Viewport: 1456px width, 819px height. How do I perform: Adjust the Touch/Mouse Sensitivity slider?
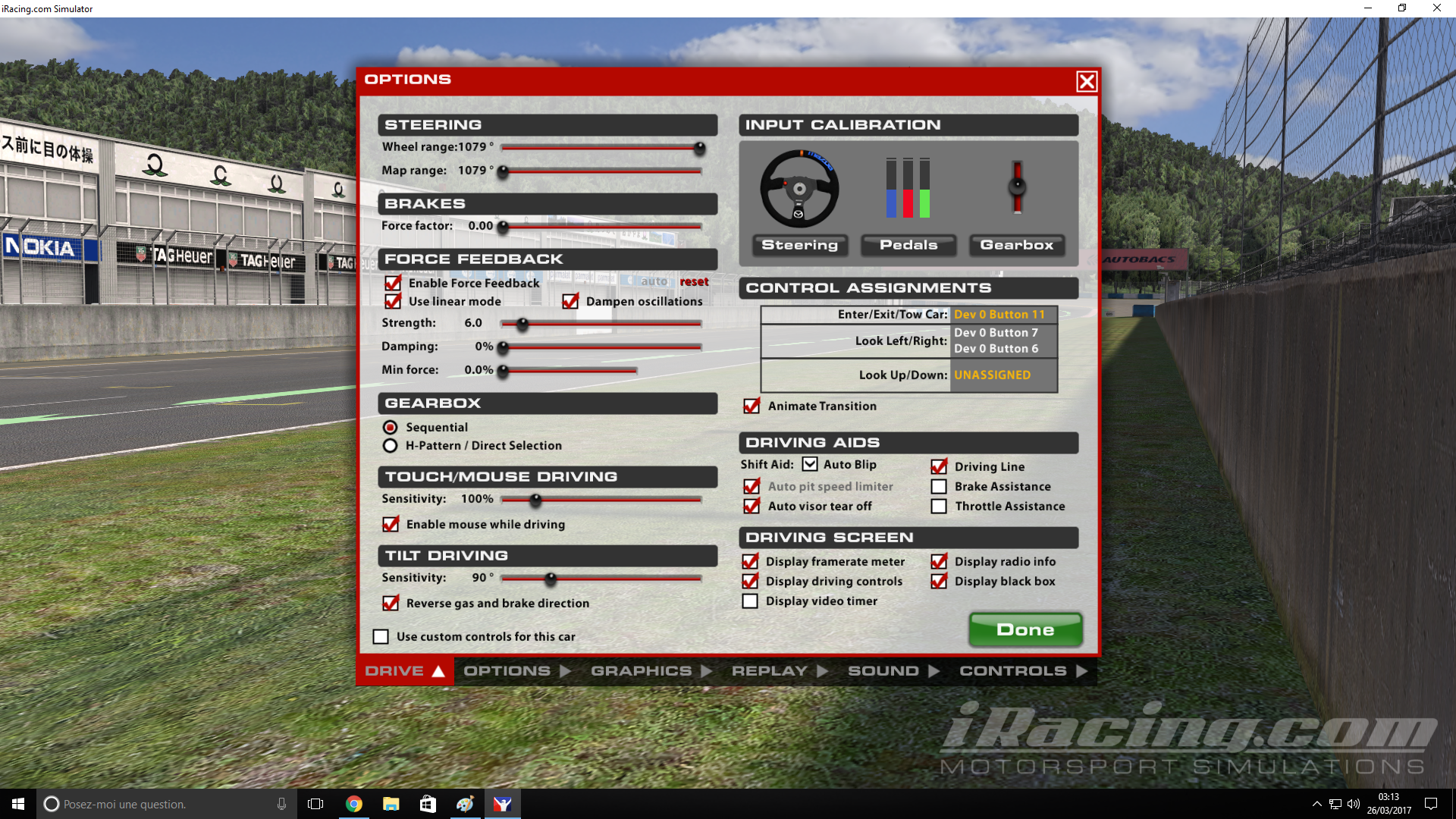pos(535,500)
